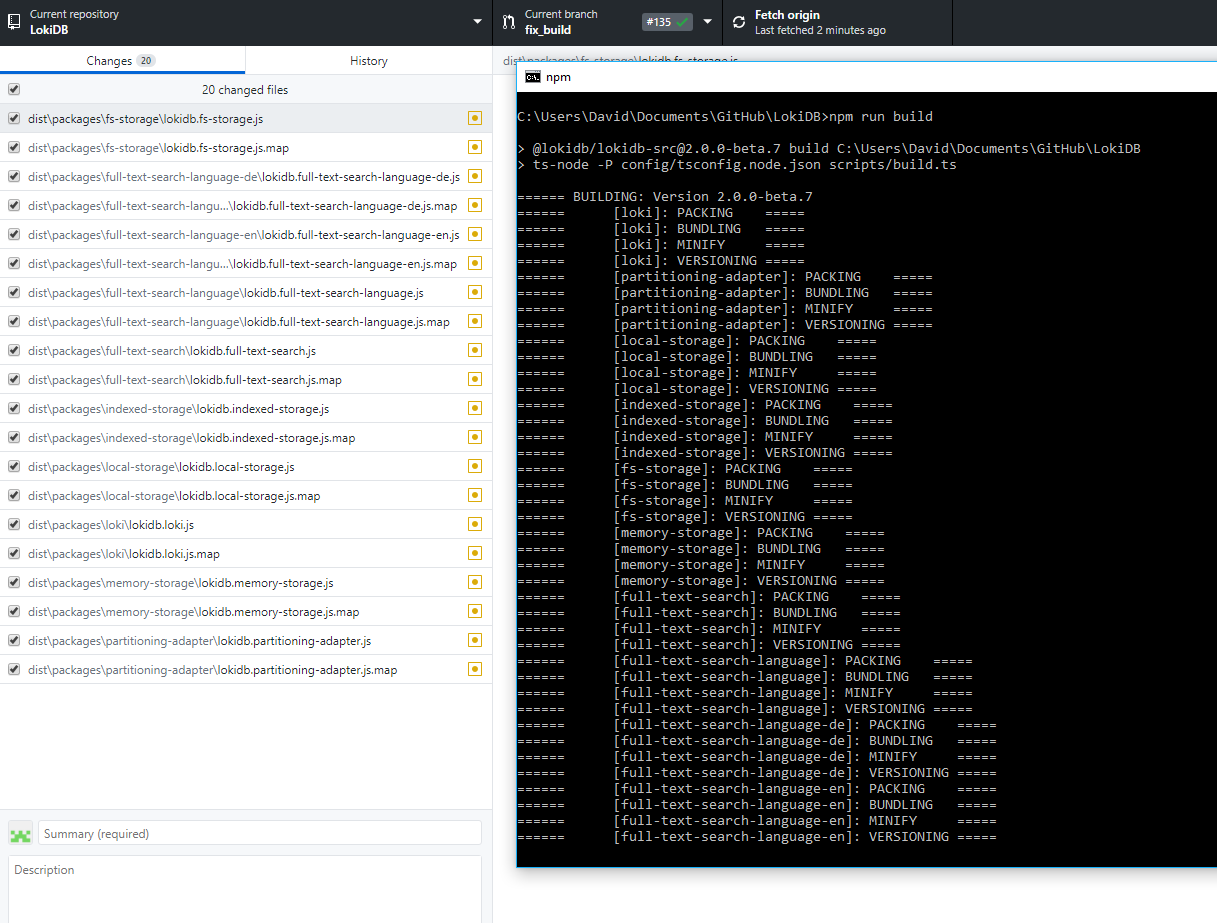Uncheck lokidb.full-text-search-language-de.js checkbox
This screenshot has height=923, width=1217.
click(x=14, y=176)
